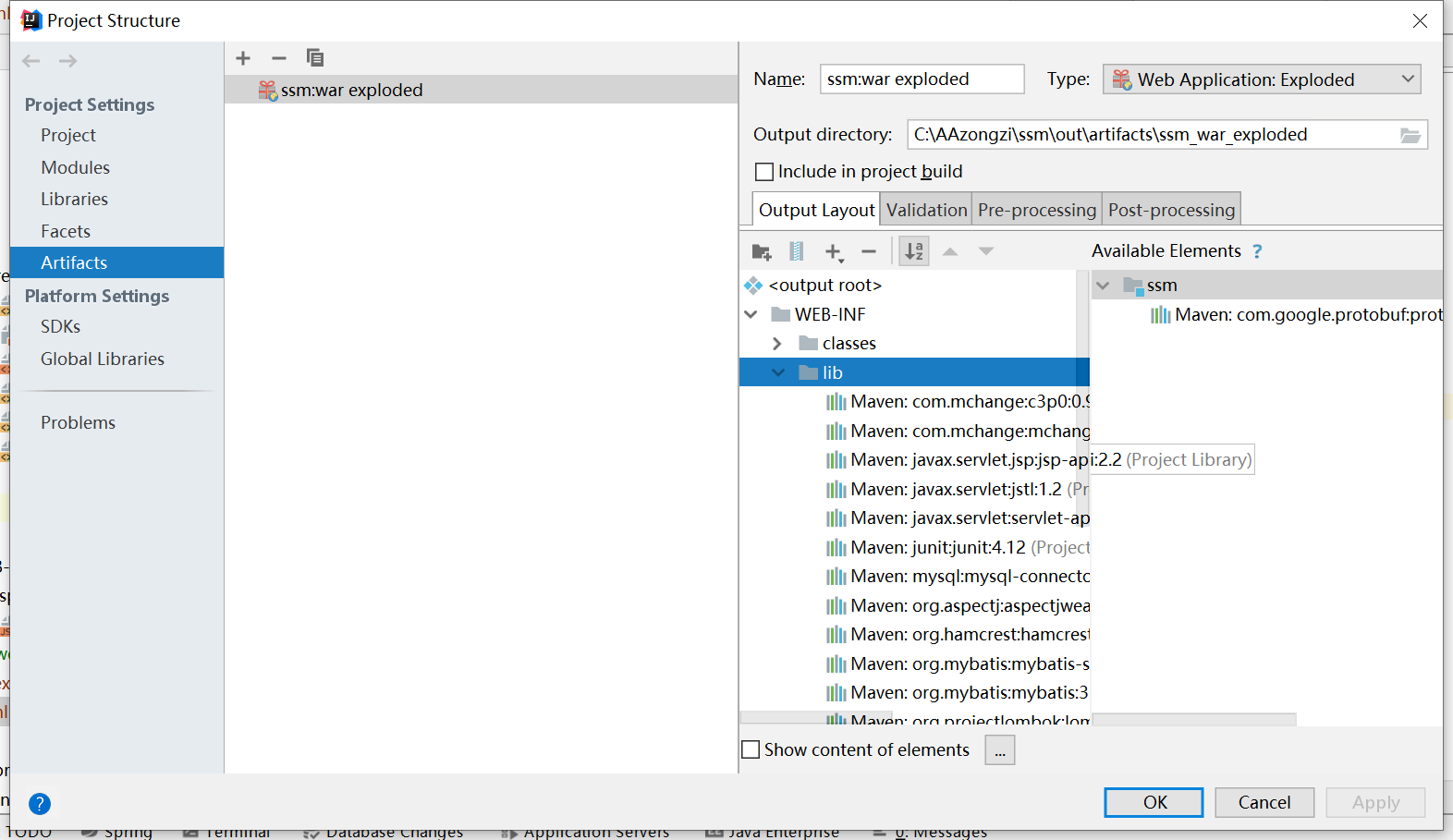Select the jsp-api 2.2 Maven library
This screenshot has width=1453, height=840.
tap(1039, 460)
